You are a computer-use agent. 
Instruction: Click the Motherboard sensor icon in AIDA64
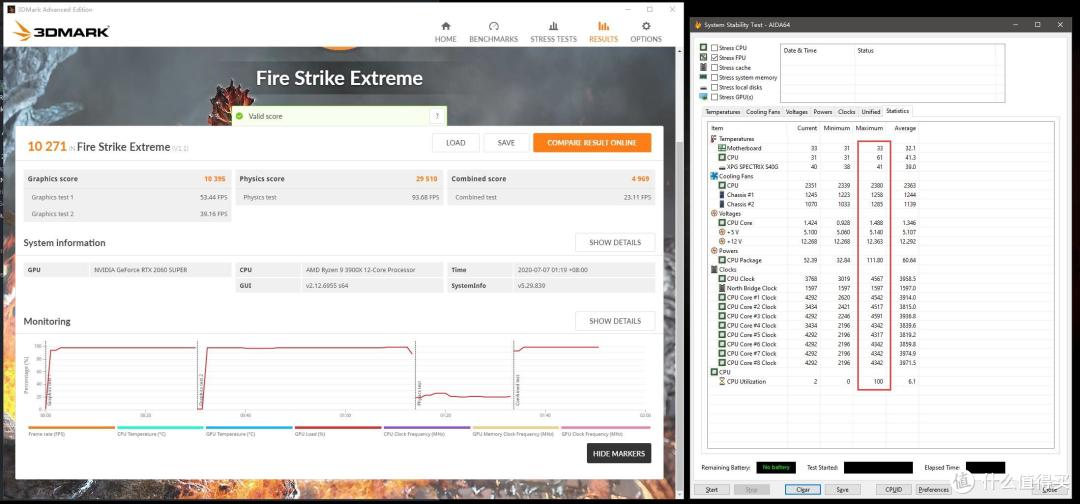tap(722, 148)
